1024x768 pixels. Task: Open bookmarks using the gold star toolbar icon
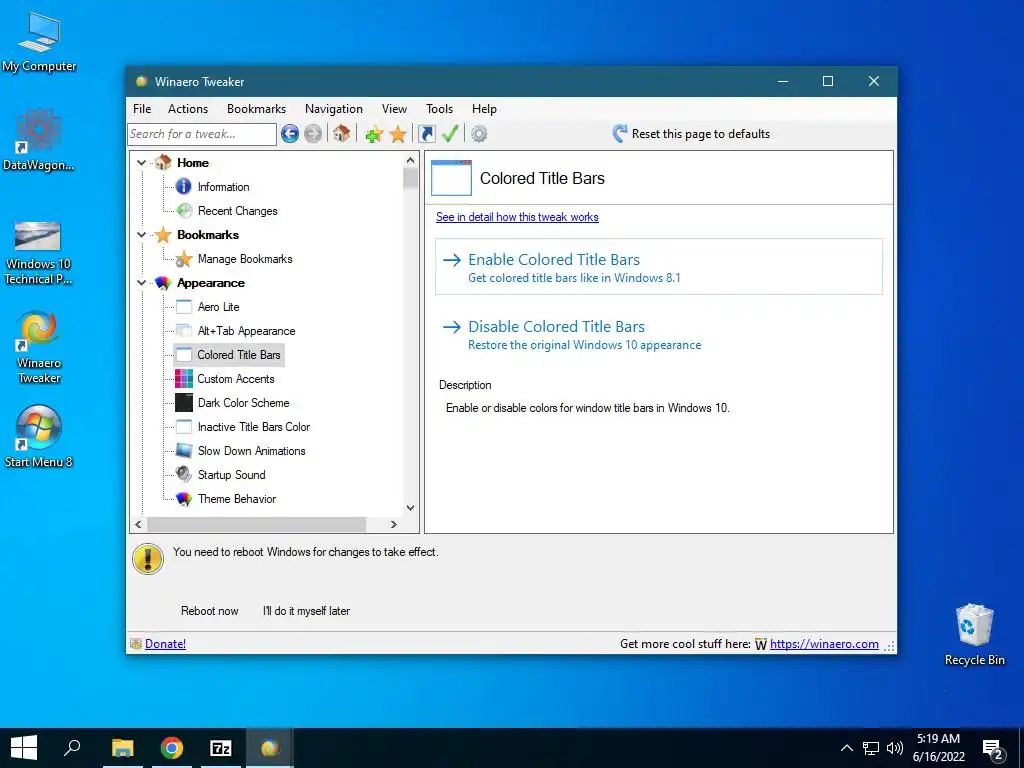[398, 134]
